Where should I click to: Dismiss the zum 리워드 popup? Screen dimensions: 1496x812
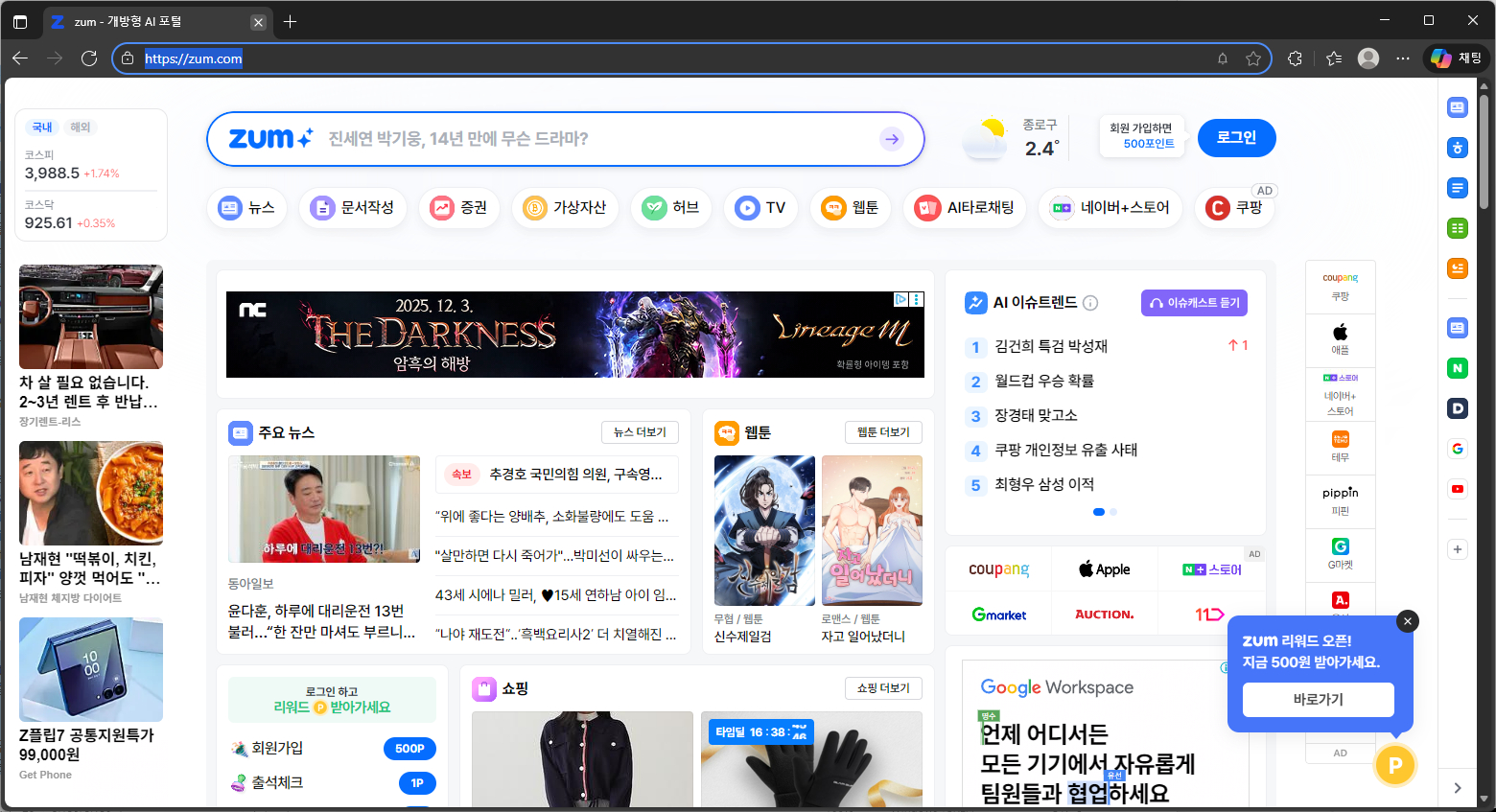(x=1407, y=621)
